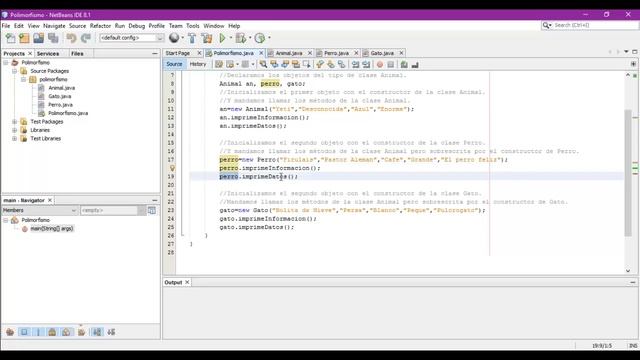Click the Redo arrow icon
The width and height of the screenshot is (640, 360).
click(x=86, y=38)
